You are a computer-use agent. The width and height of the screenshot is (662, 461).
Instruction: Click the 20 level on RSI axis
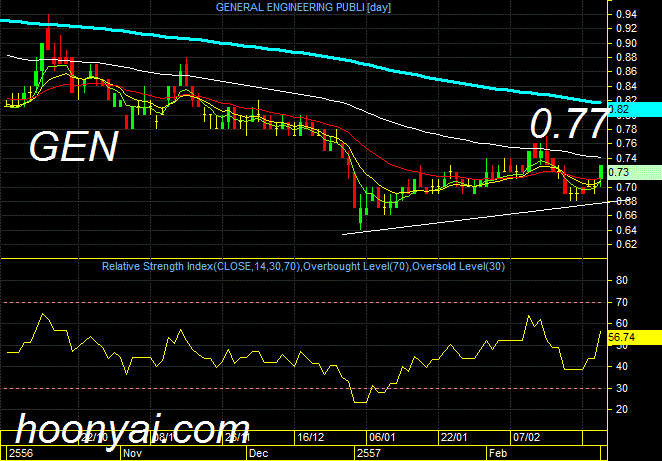(621, 409)
